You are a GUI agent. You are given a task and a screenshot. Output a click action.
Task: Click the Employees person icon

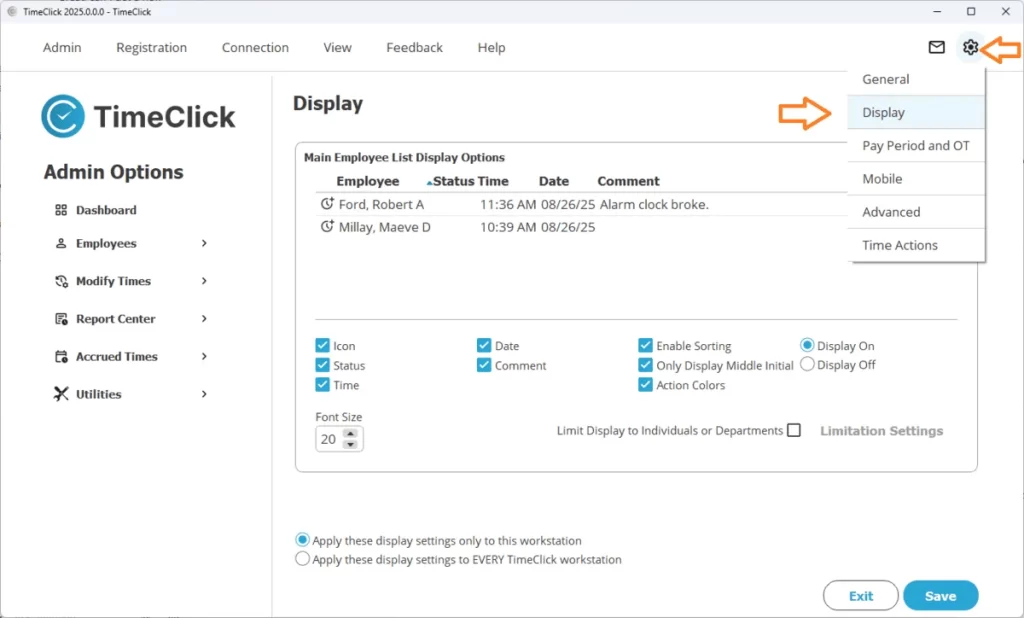coord(61,244)
